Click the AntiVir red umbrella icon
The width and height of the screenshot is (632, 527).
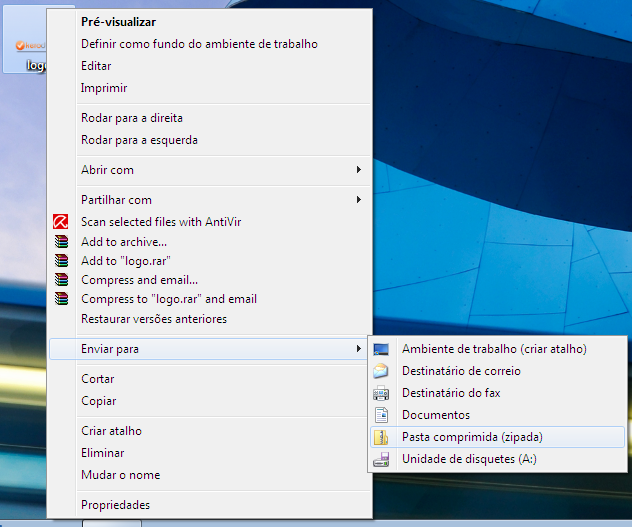point(60,221)
